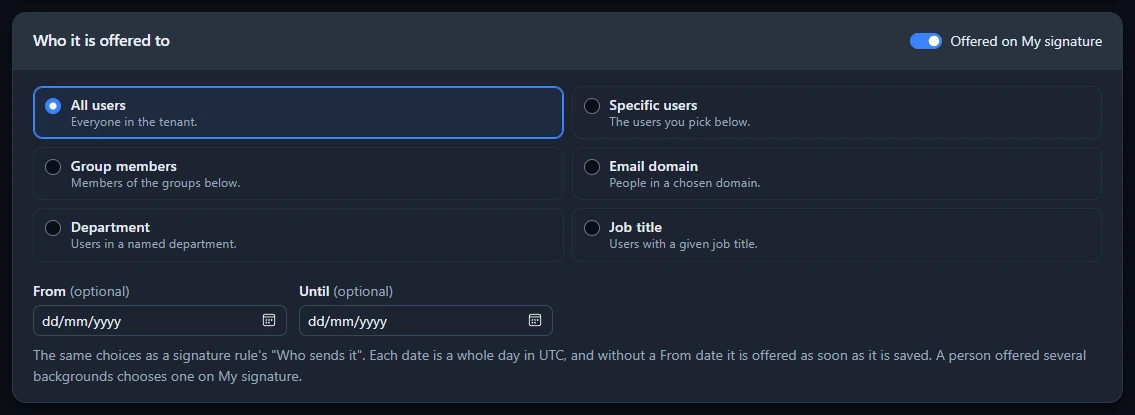The width and height of the screenshot is (1135, 415).
Task: Toggle the Offered on My signature switch
Action: point(926,41)
